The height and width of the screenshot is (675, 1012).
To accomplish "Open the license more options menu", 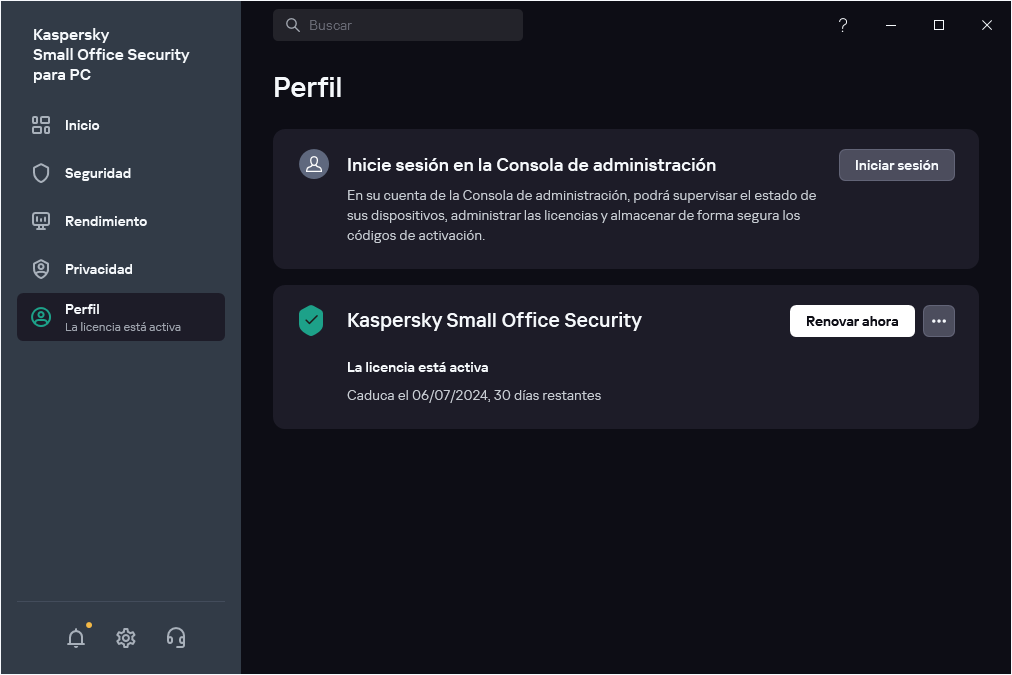I will point(938,321).
